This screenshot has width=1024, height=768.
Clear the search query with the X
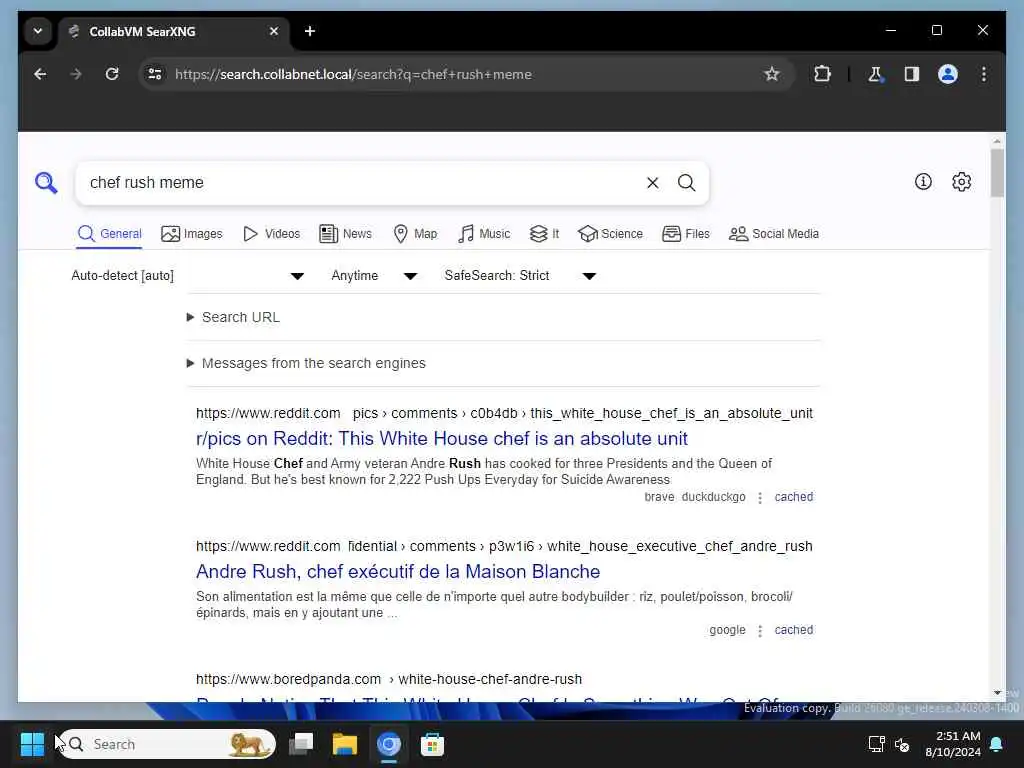click(x=652, y=183)
